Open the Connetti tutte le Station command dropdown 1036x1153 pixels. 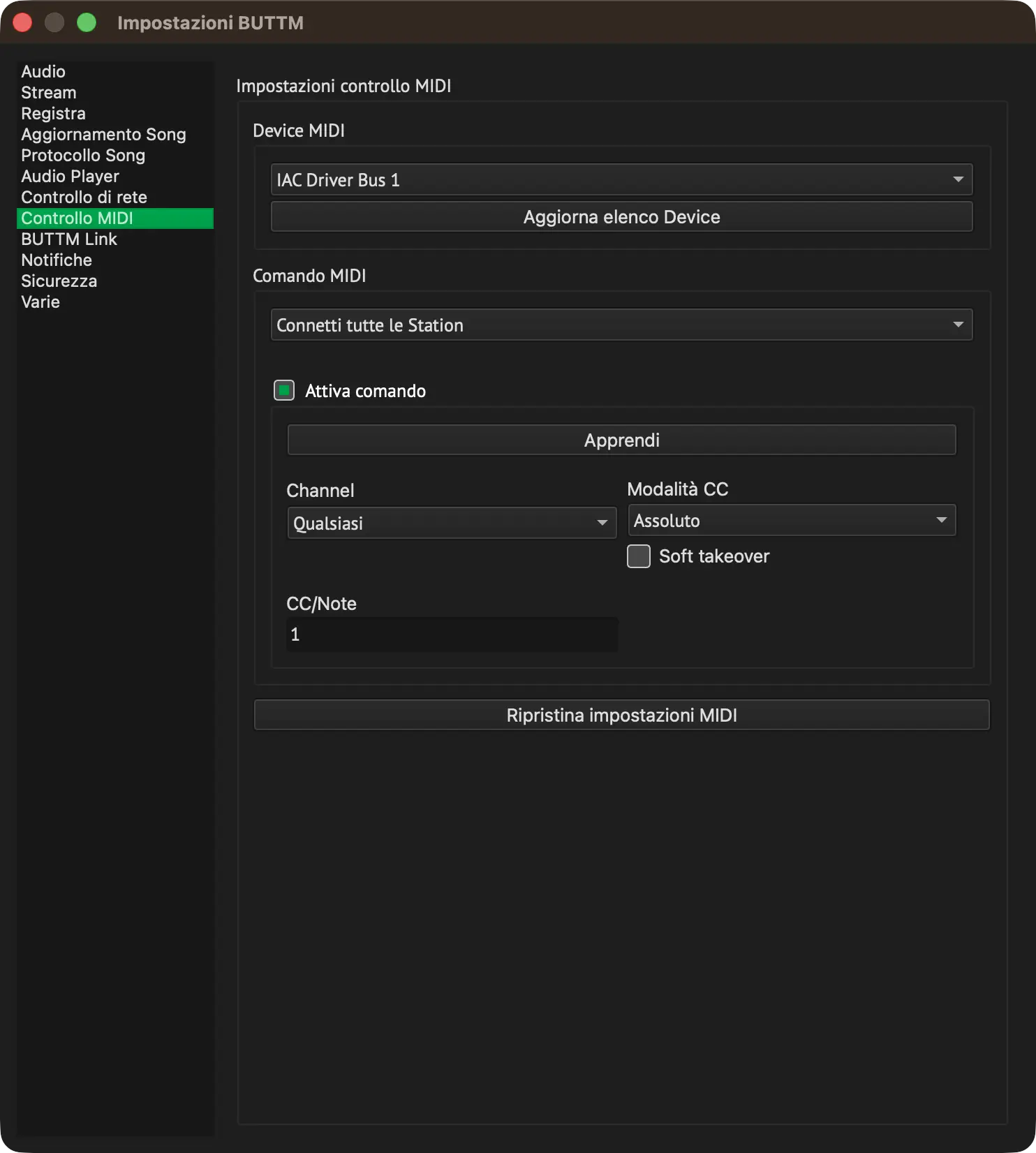[621, 325]
